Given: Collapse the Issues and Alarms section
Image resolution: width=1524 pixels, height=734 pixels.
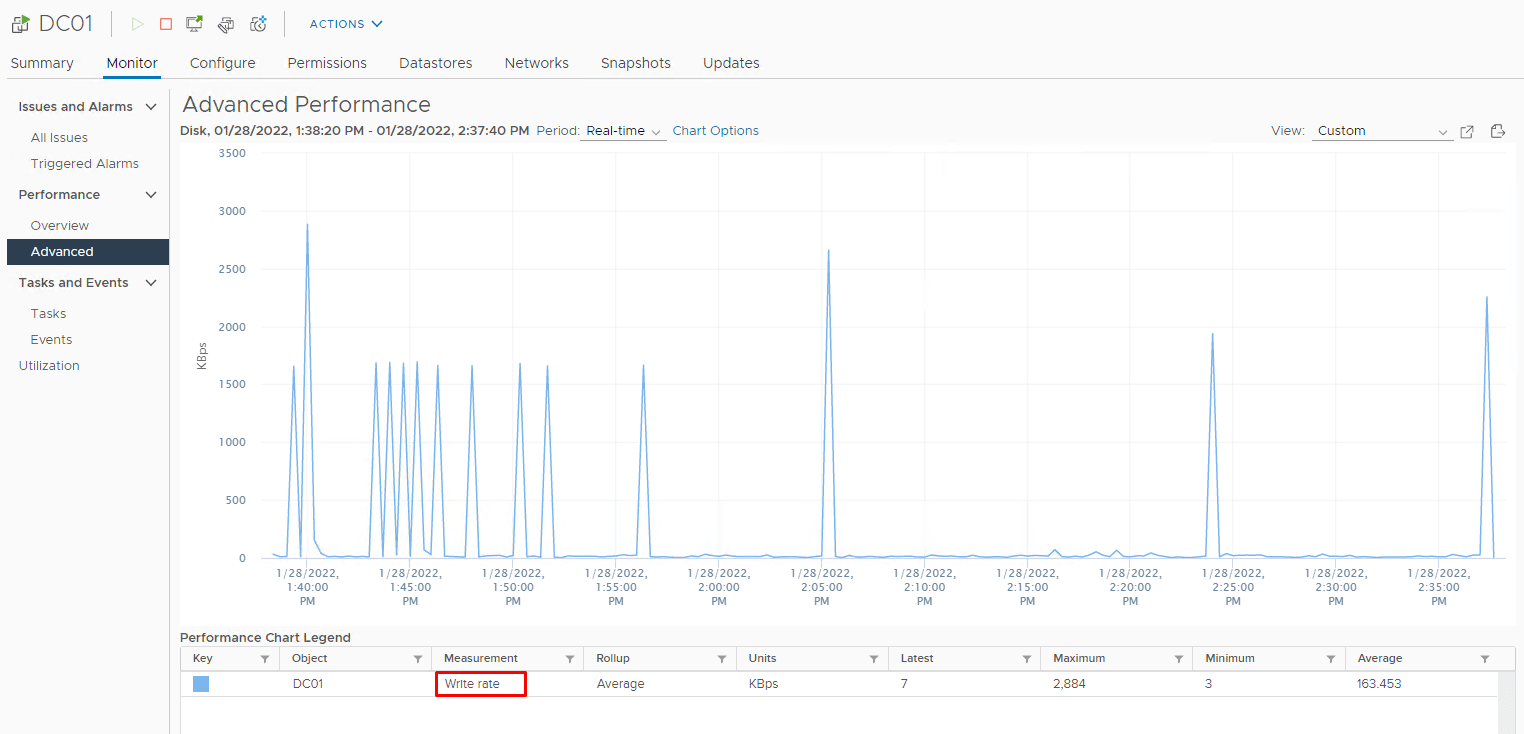Looking at the screenshot, I should [x=151, y=107].
